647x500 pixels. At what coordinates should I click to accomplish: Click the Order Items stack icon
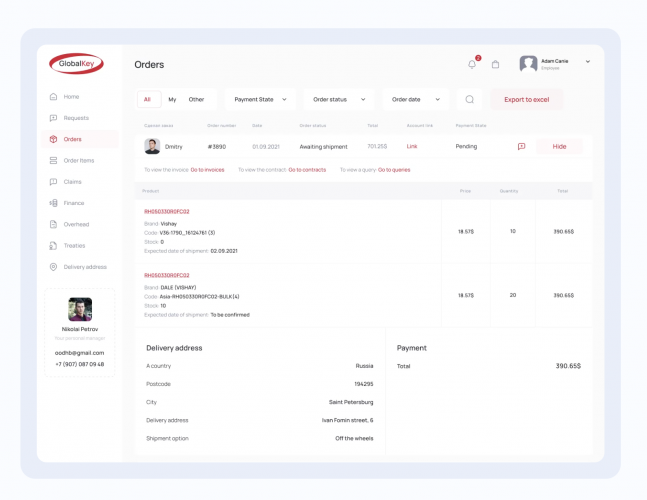53,160
